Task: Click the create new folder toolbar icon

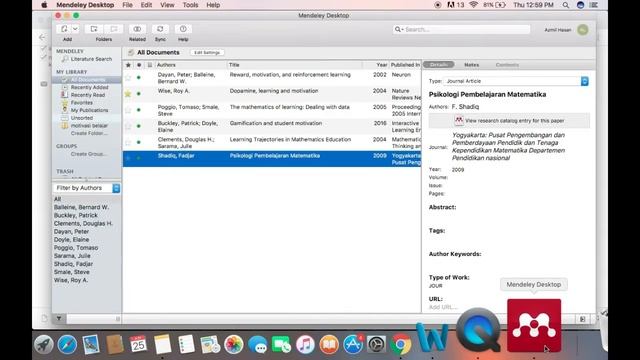Action: (94, 29)
